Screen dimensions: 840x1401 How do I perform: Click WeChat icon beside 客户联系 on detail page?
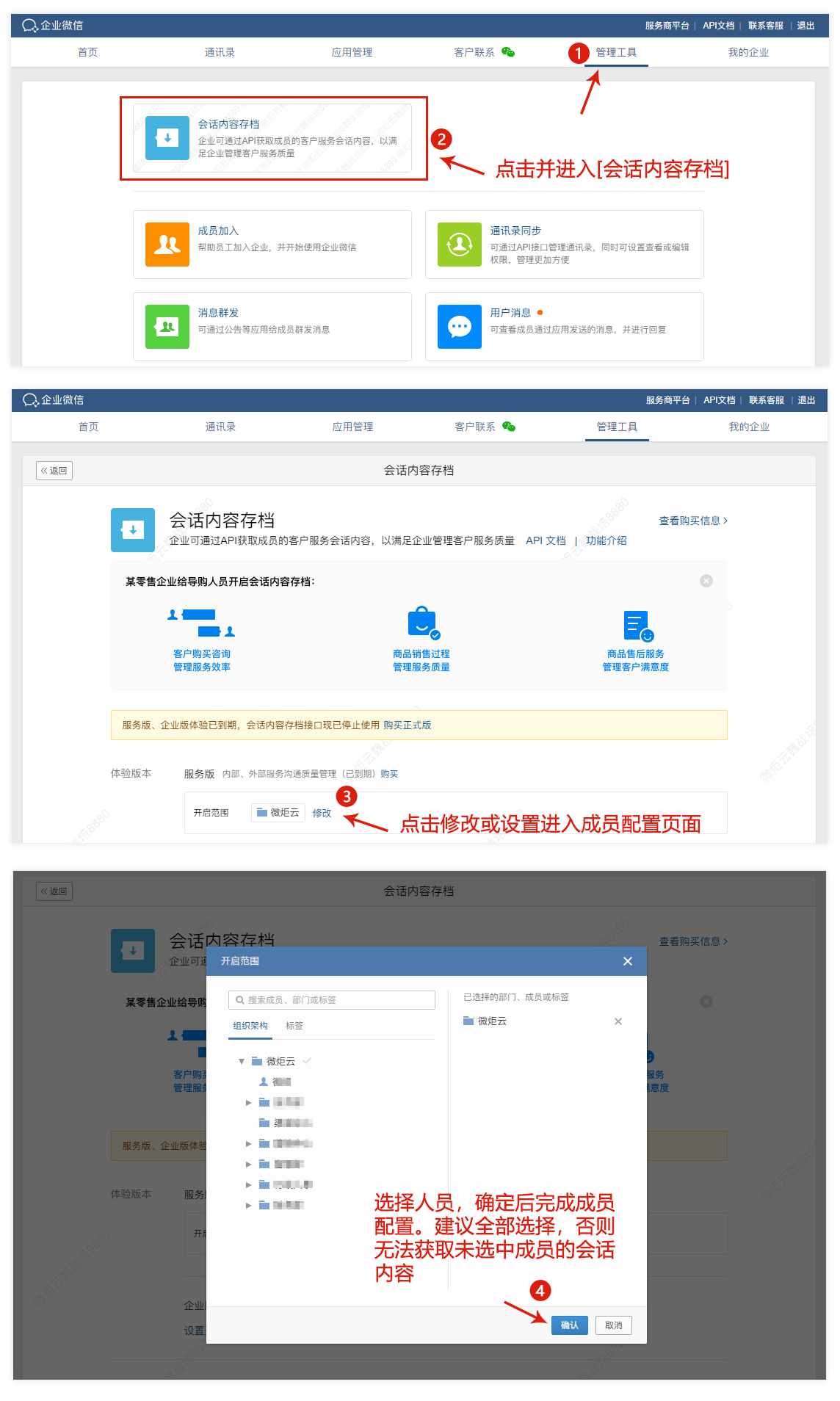pyautogui.click(x=509, y=427)
